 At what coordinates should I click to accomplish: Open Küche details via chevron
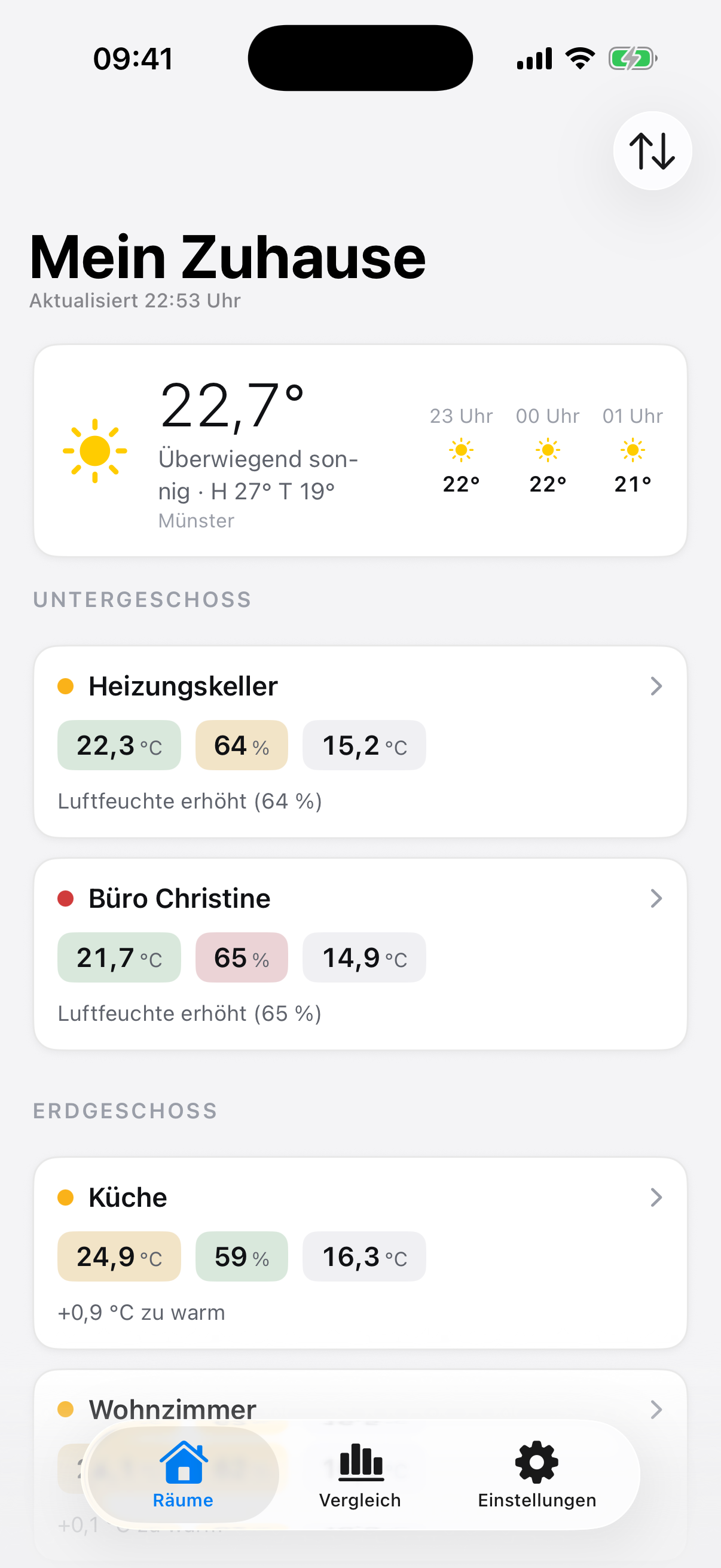click(656, 1197)
